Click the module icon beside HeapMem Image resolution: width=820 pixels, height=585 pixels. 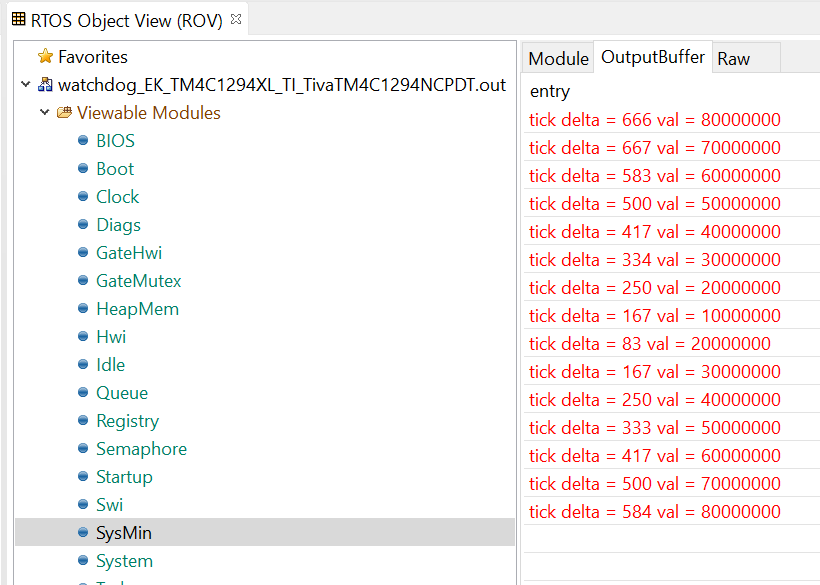(84, 309)
